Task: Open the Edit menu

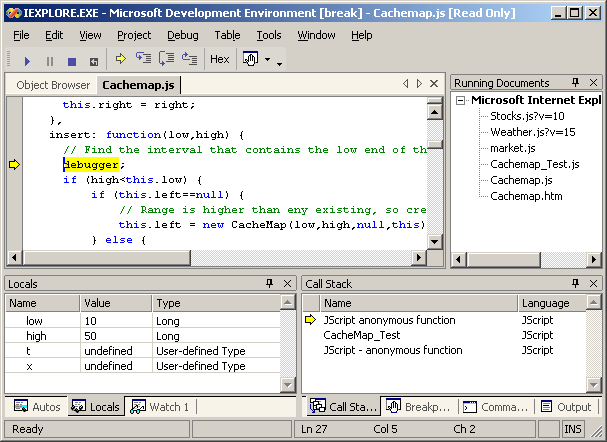Action: [x=54, y=35]
